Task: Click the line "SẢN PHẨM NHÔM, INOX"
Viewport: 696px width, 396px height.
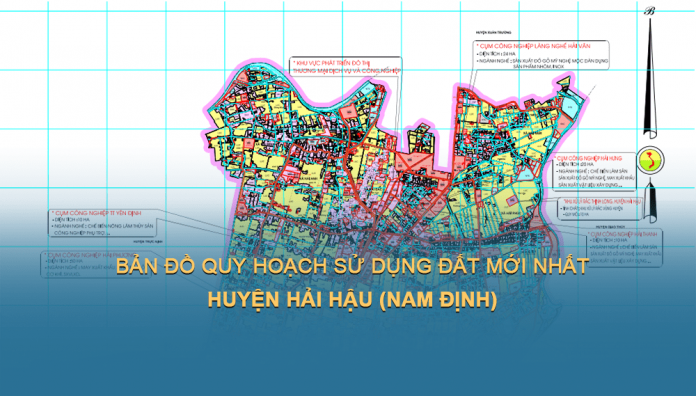Action: [x=538, y=66]
